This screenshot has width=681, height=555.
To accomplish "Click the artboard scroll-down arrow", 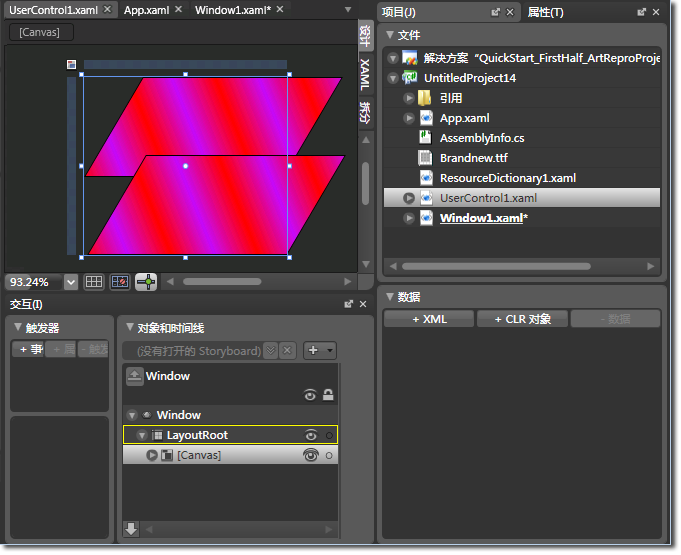I will click(x=366, y=264).
